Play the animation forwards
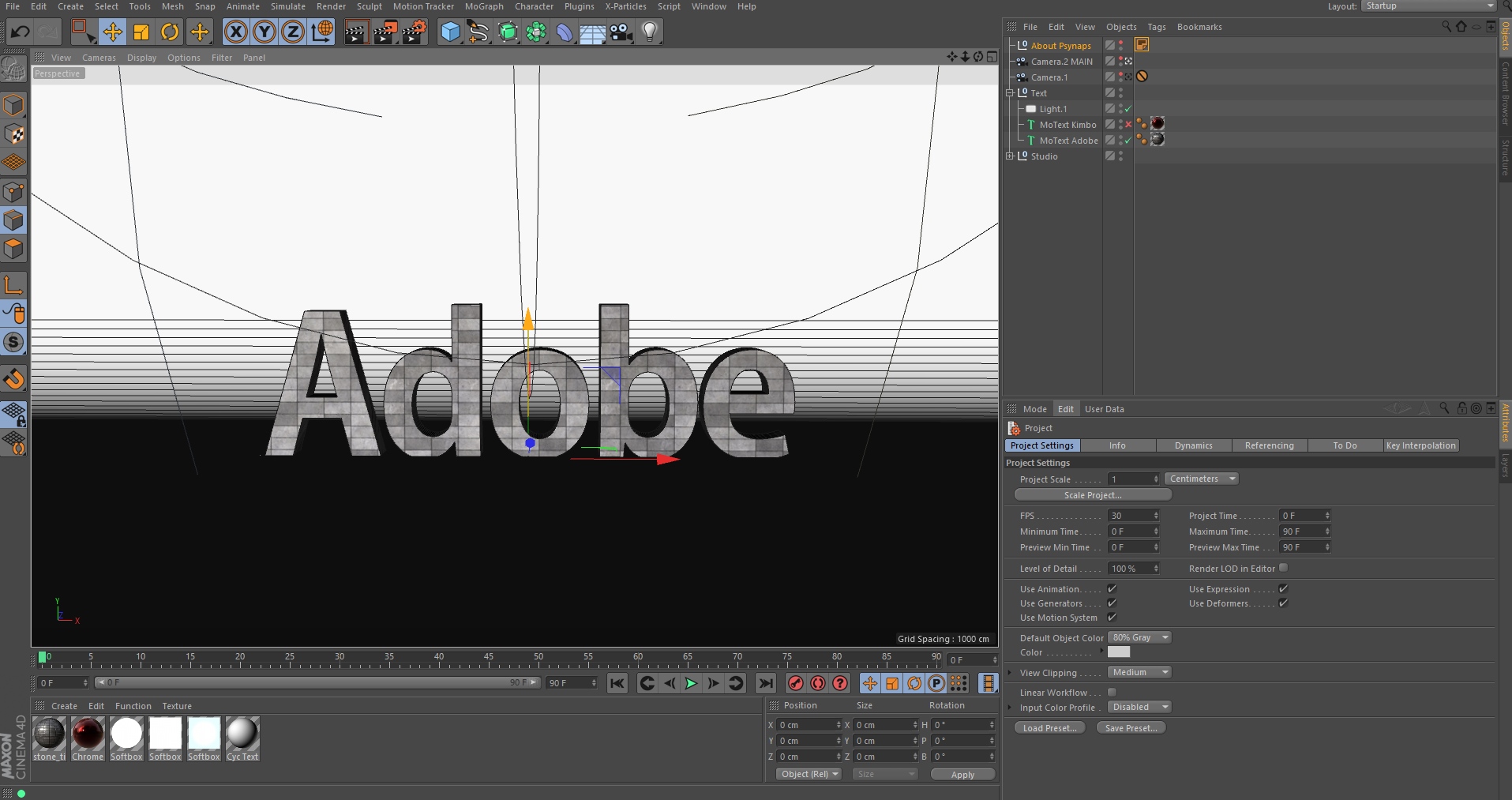The width and height of the screenshot is (1512, 800). pos(691,684)
